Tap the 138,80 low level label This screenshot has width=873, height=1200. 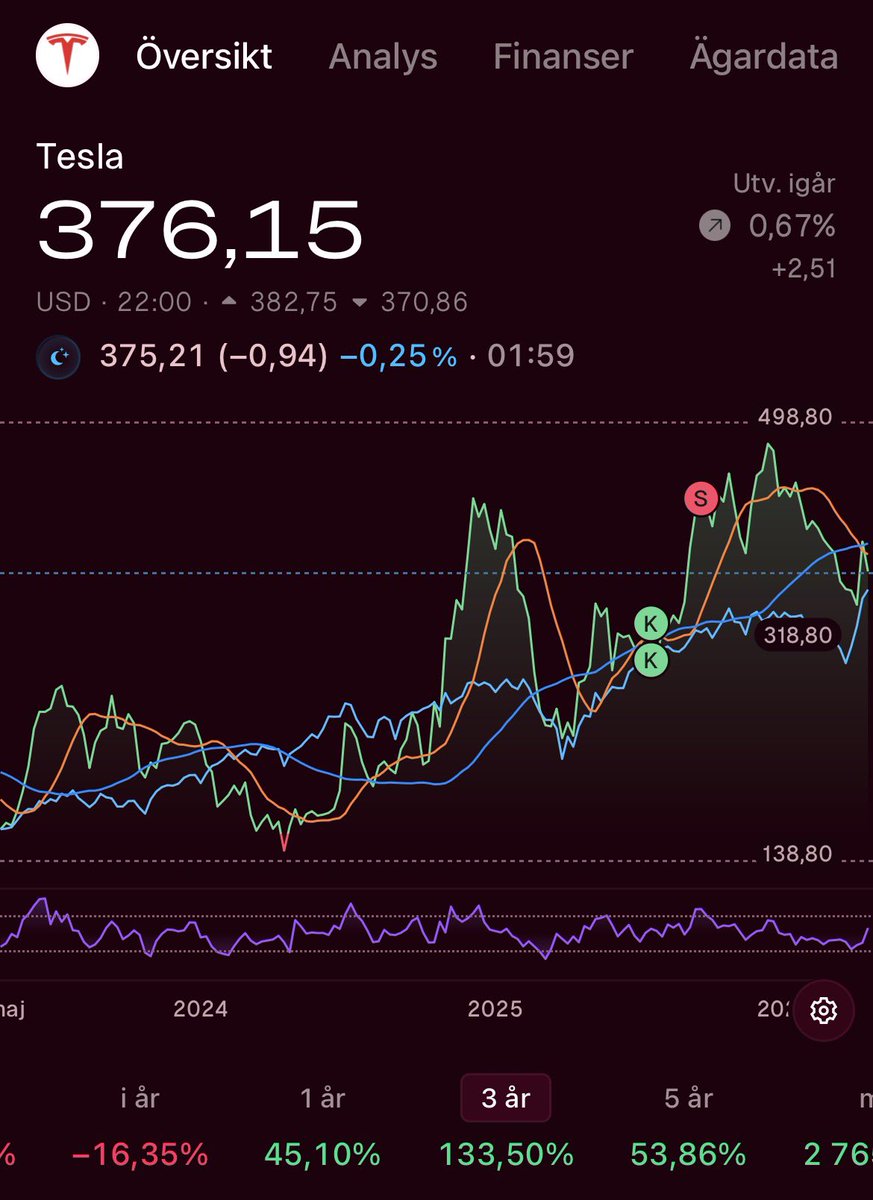[x=796, y=853]
